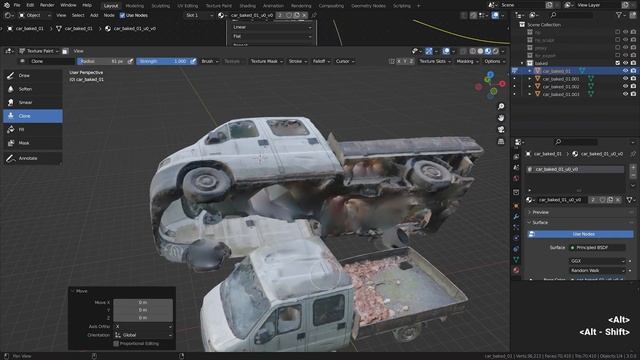Uncheck the baked collection checkbox

click(618, 63)
